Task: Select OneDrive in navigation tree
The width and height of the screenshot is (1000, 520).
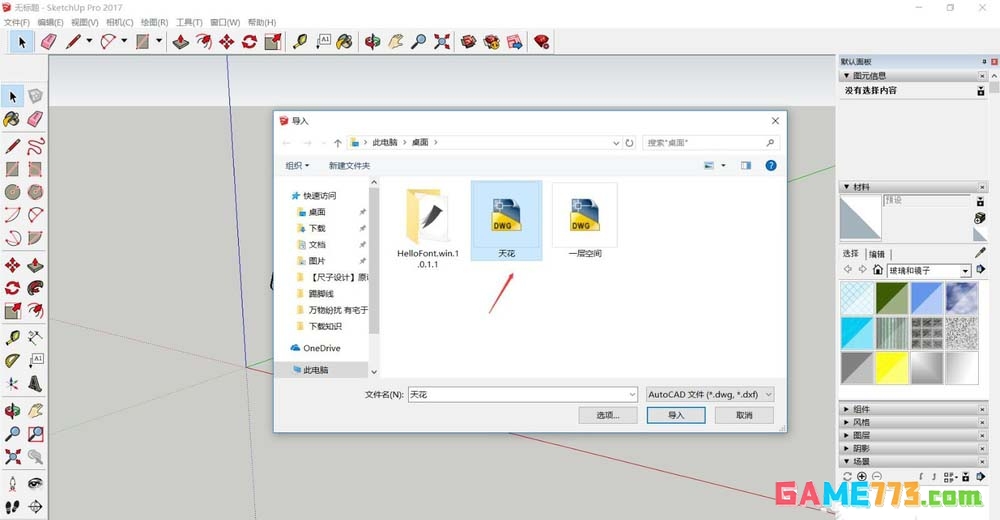Action: click(321, 348)
